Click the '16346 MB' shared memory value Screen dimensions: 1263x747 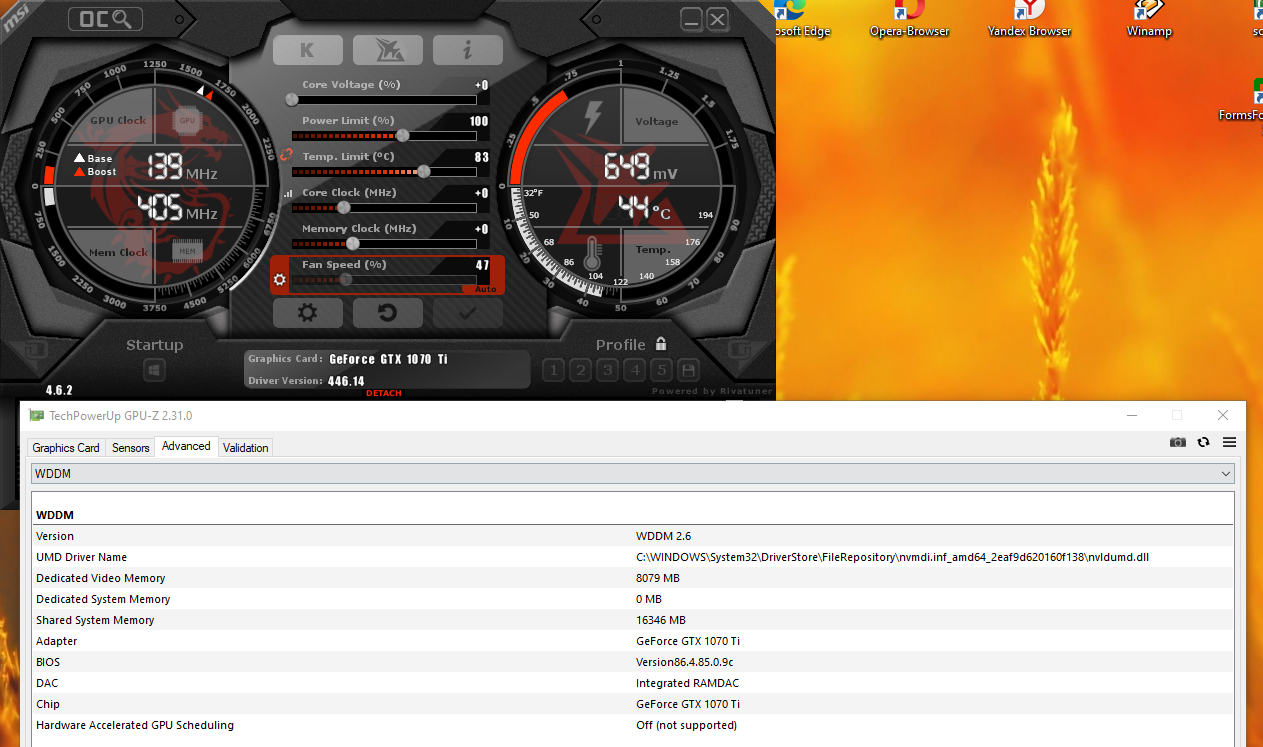(661, 620)
